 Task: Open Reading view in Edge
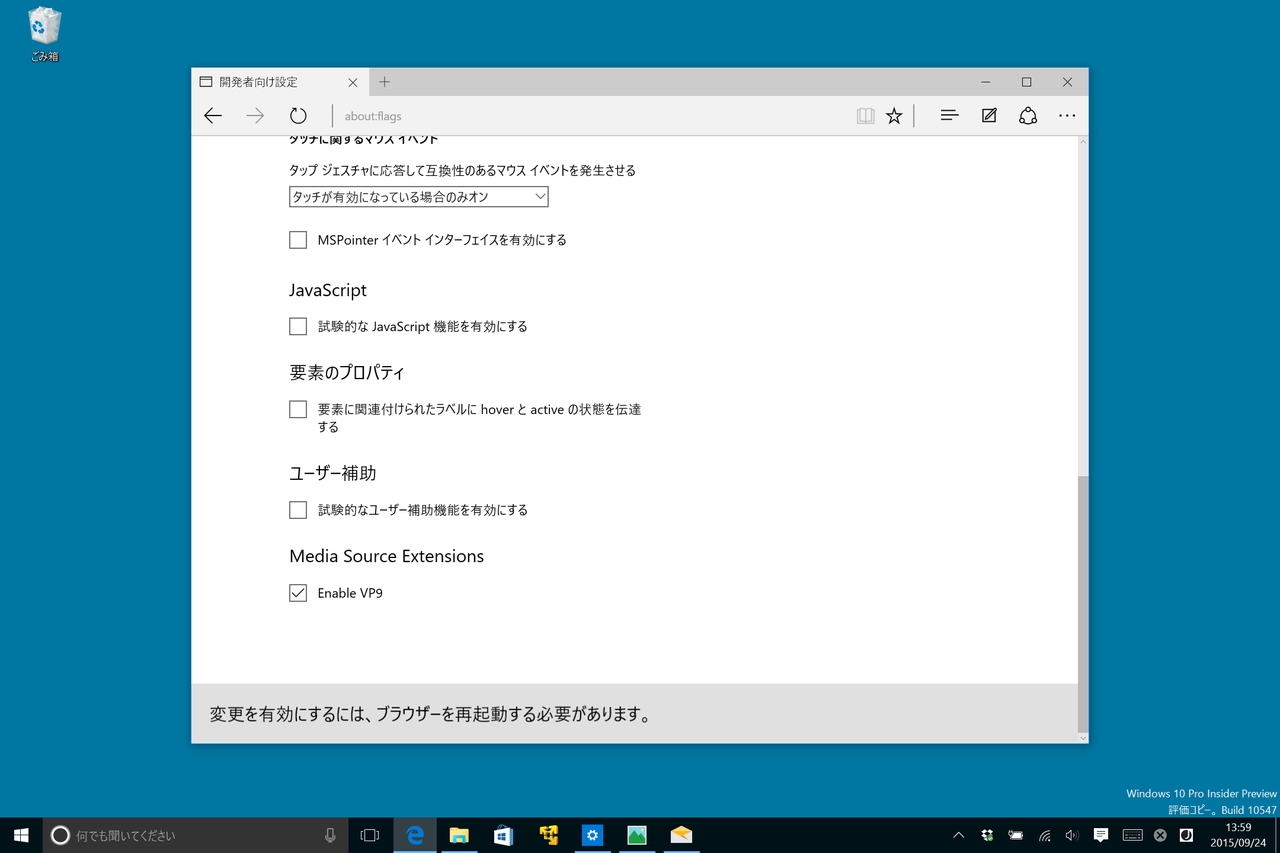coord(864,115)
